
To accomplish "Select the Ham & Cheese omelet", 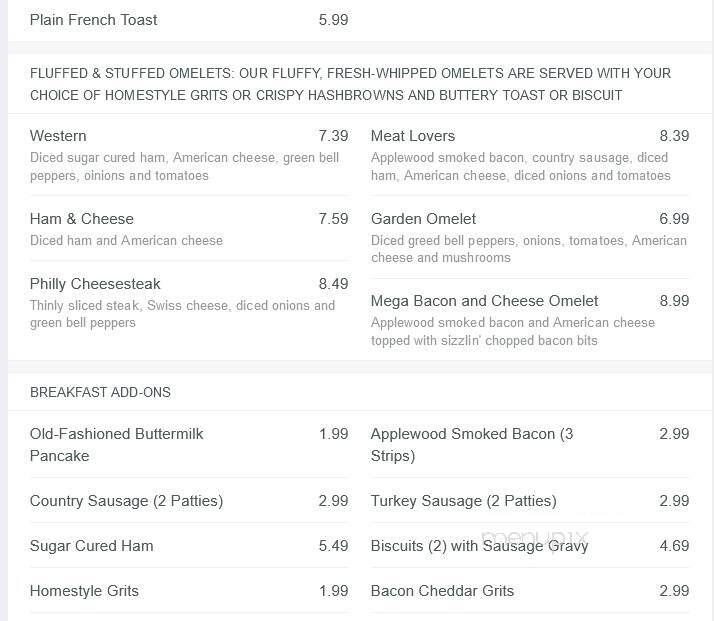I will (82, 219).
